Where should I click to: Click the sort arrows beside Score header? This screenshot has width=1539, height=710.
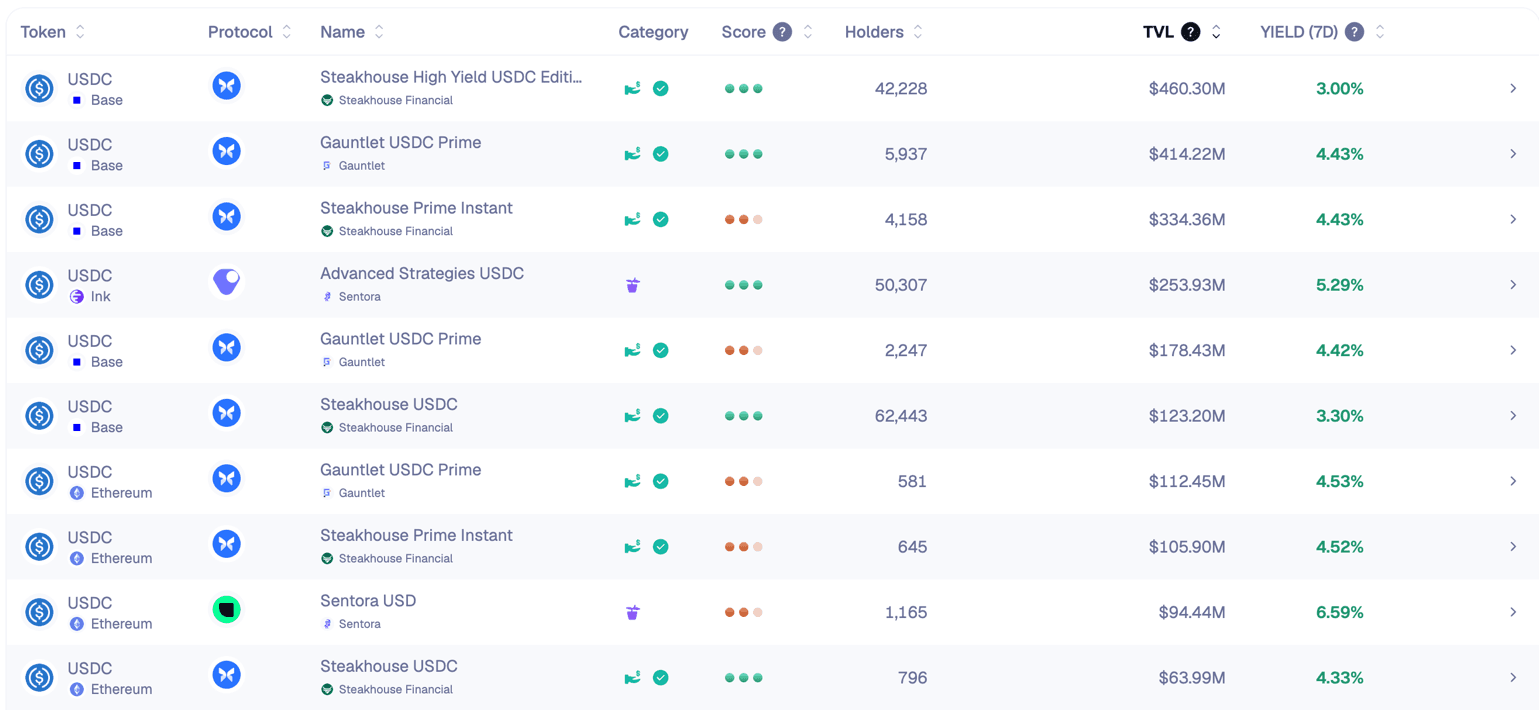[808, 32]
